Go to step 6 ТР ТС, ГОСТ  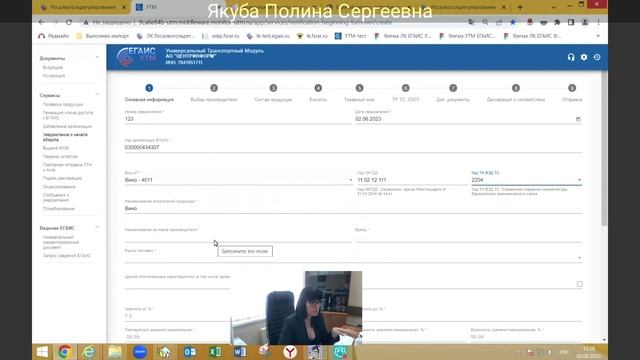pos(405,93)
